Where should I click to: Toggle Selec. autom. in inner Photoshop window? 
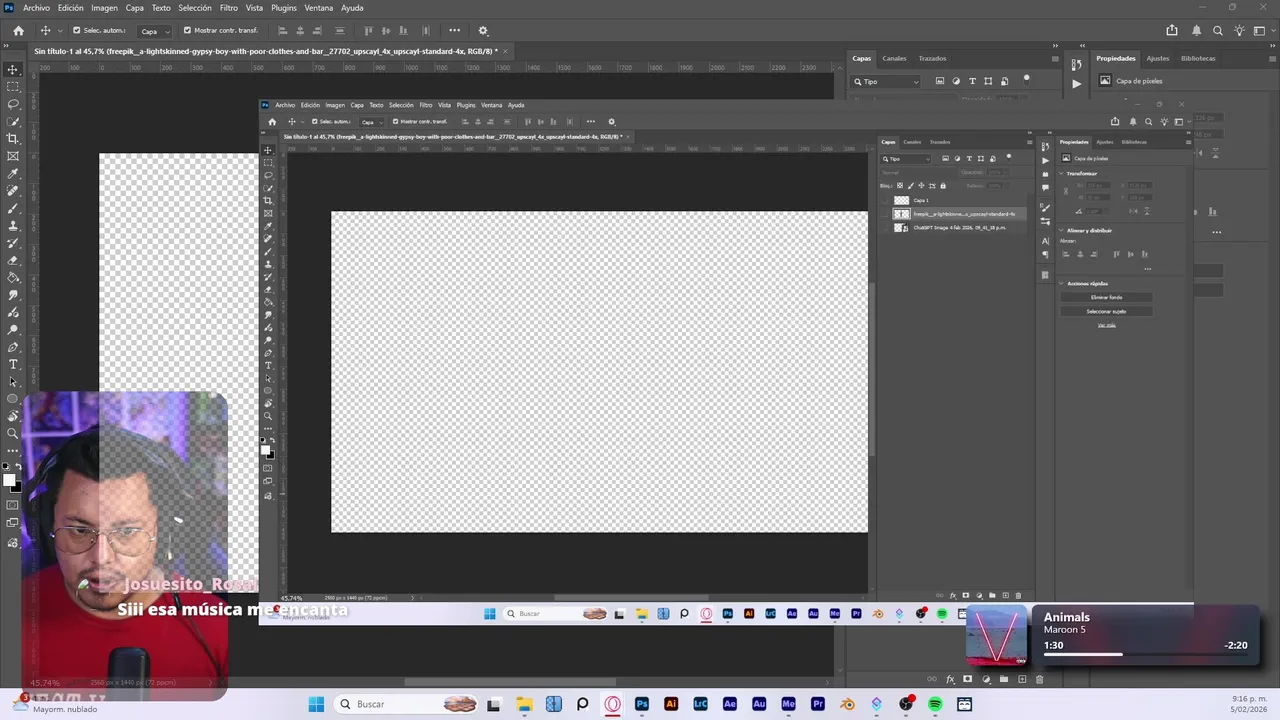click(314, 122)
